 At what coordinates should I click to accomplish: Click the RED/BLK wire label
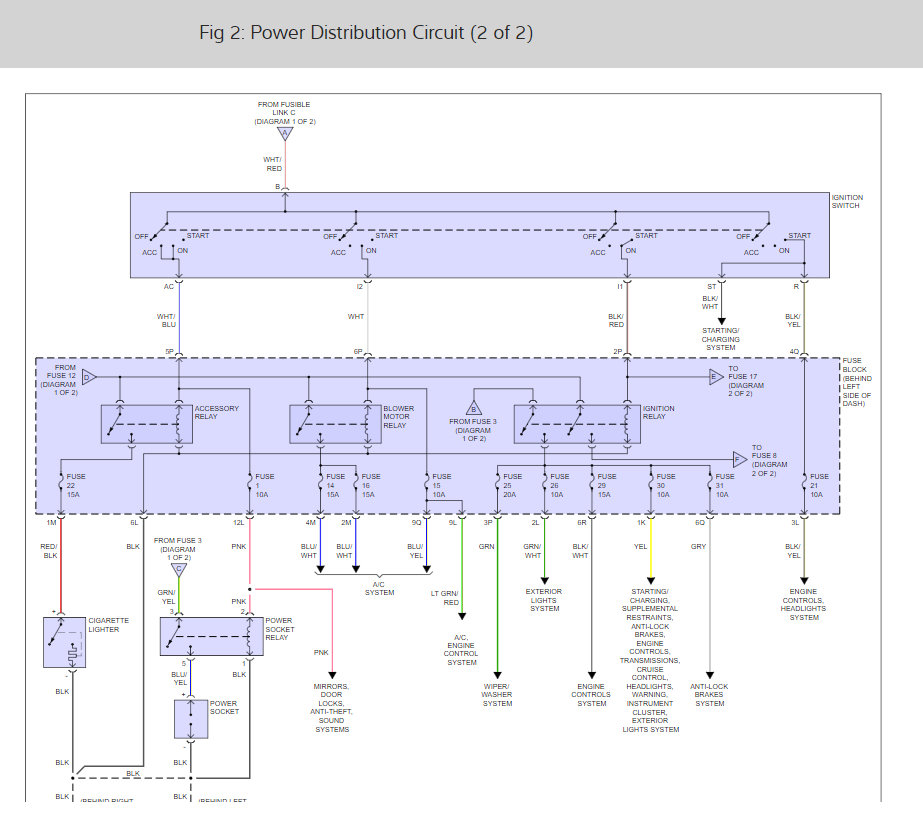click(49, 551)
